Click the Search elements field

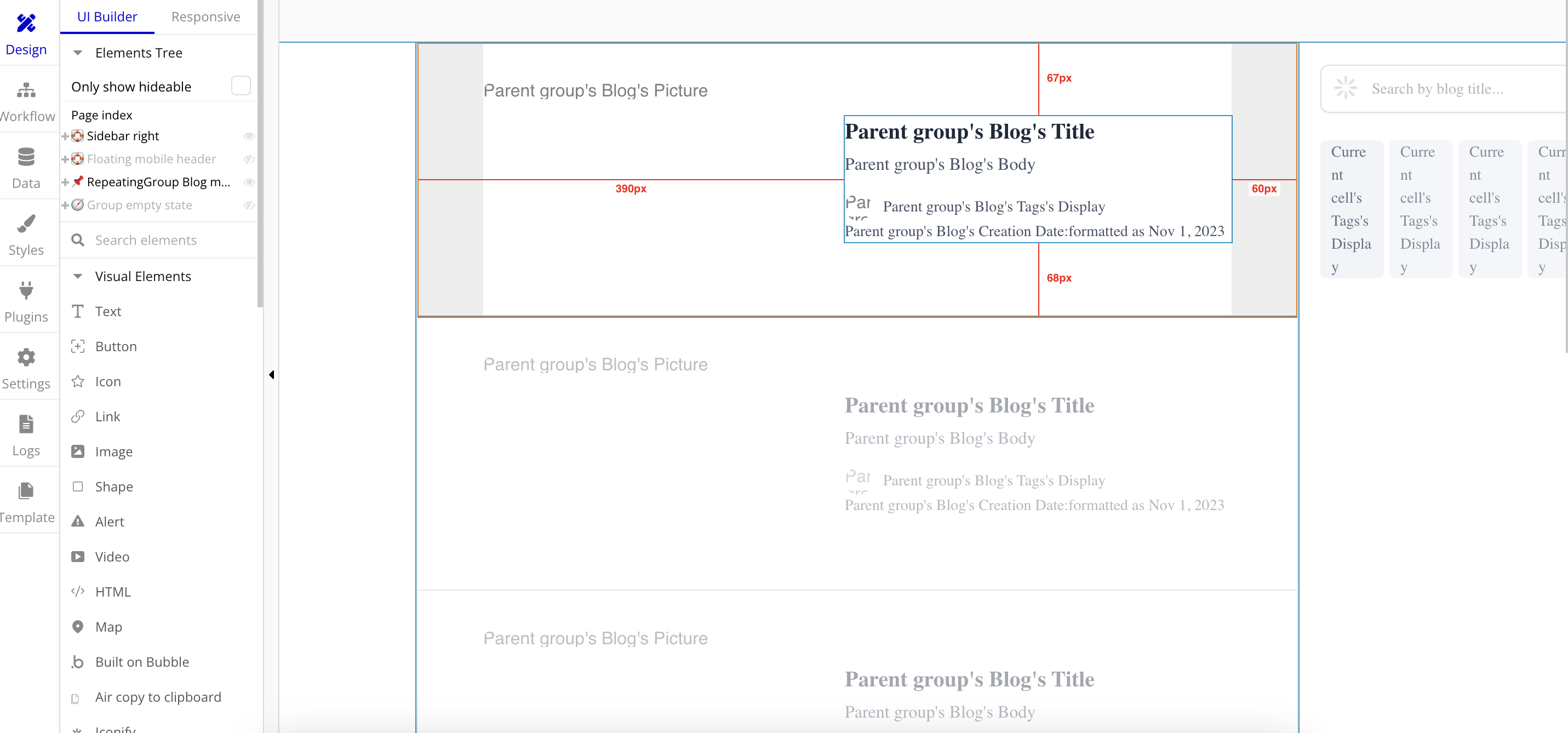159,240
